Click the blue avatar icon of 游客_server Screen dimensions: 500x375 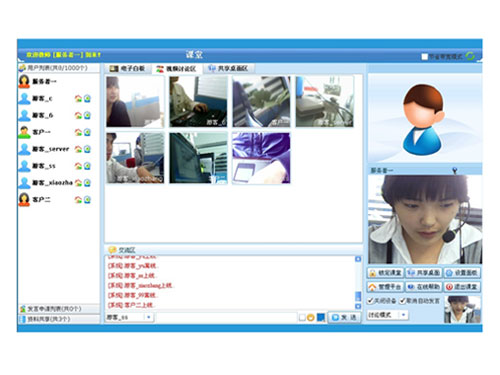coord(24,149)
